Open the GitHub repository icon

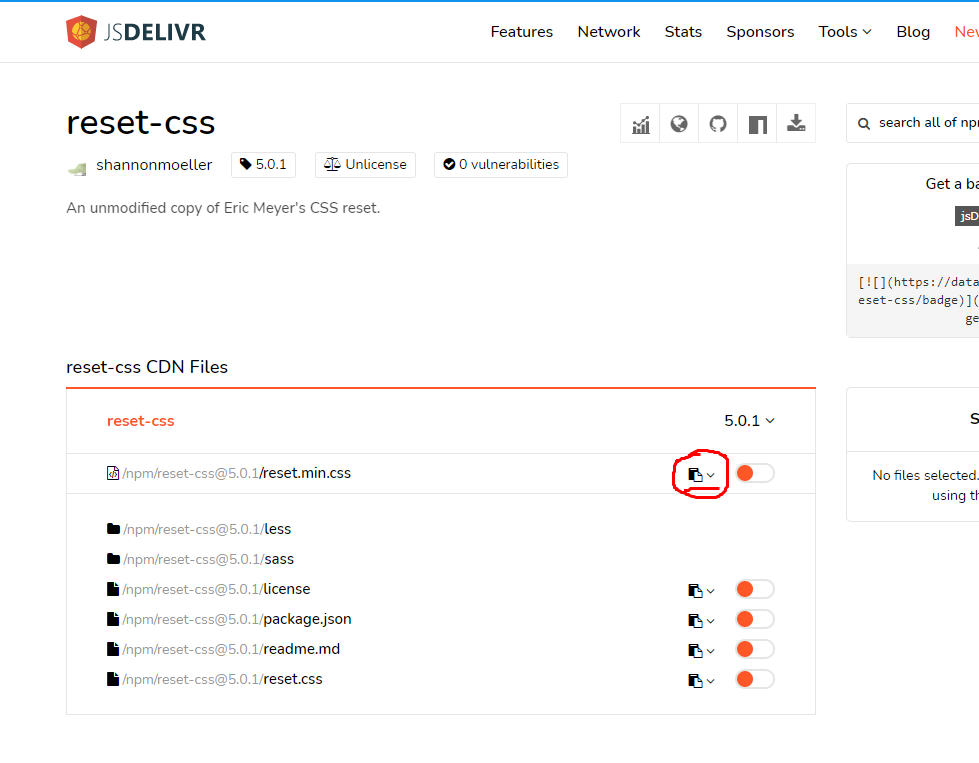(718, 124)
